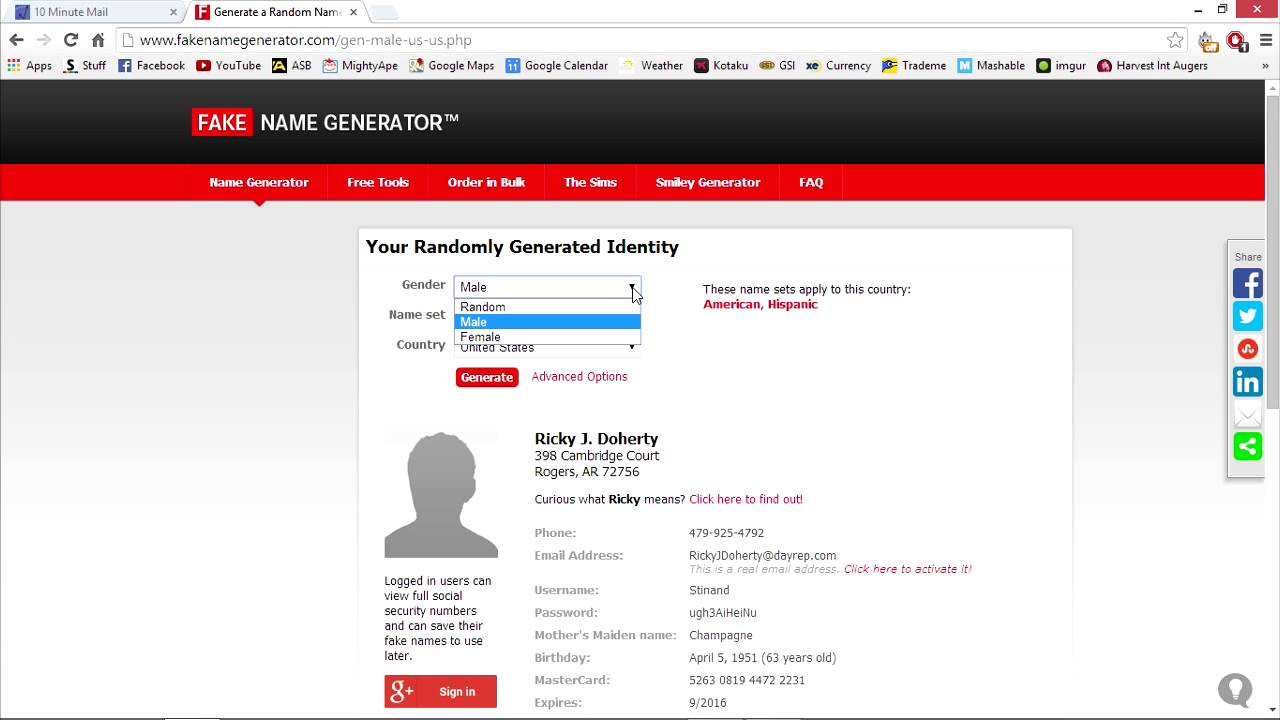Image resolution: width=1280 pixels, height=720 pixels.
Task: Open the Name Generator nav tab
Action: tap(259, 182)
